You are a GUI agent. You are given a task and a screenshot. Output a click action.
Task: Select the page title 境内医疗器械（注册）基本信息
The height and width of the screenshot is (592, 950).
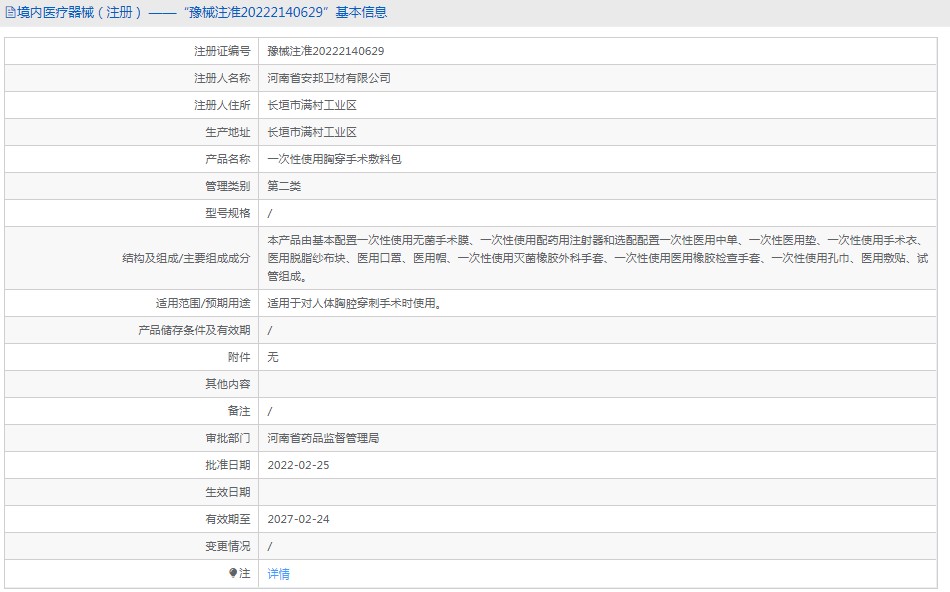click(202, 12)
